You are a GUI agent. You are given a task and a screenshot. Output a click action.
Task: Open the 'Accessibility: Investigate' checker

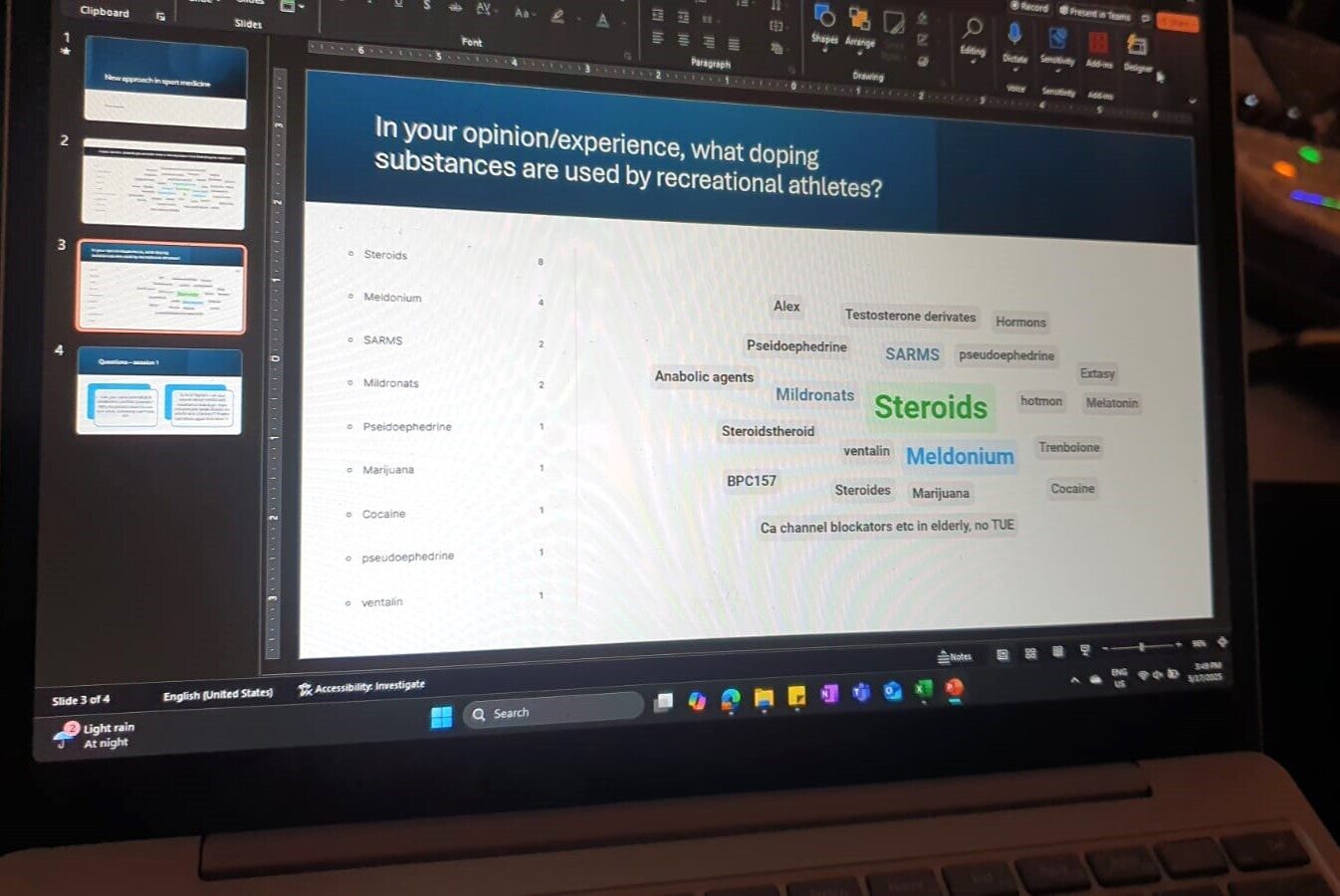[x=361, y=687]
